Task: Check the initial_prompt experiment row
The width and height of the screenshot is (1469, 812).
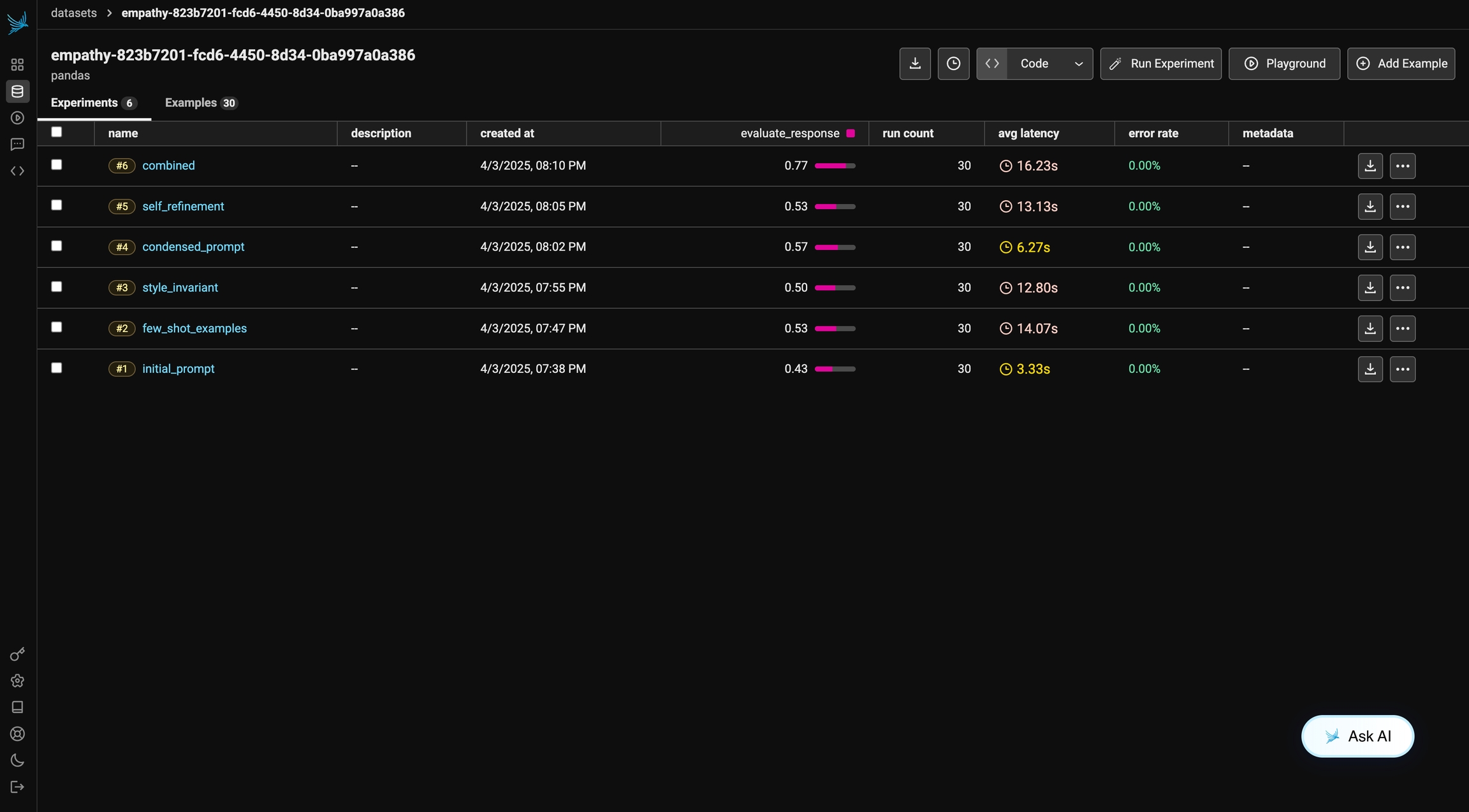Action: [x=57, y=368]
